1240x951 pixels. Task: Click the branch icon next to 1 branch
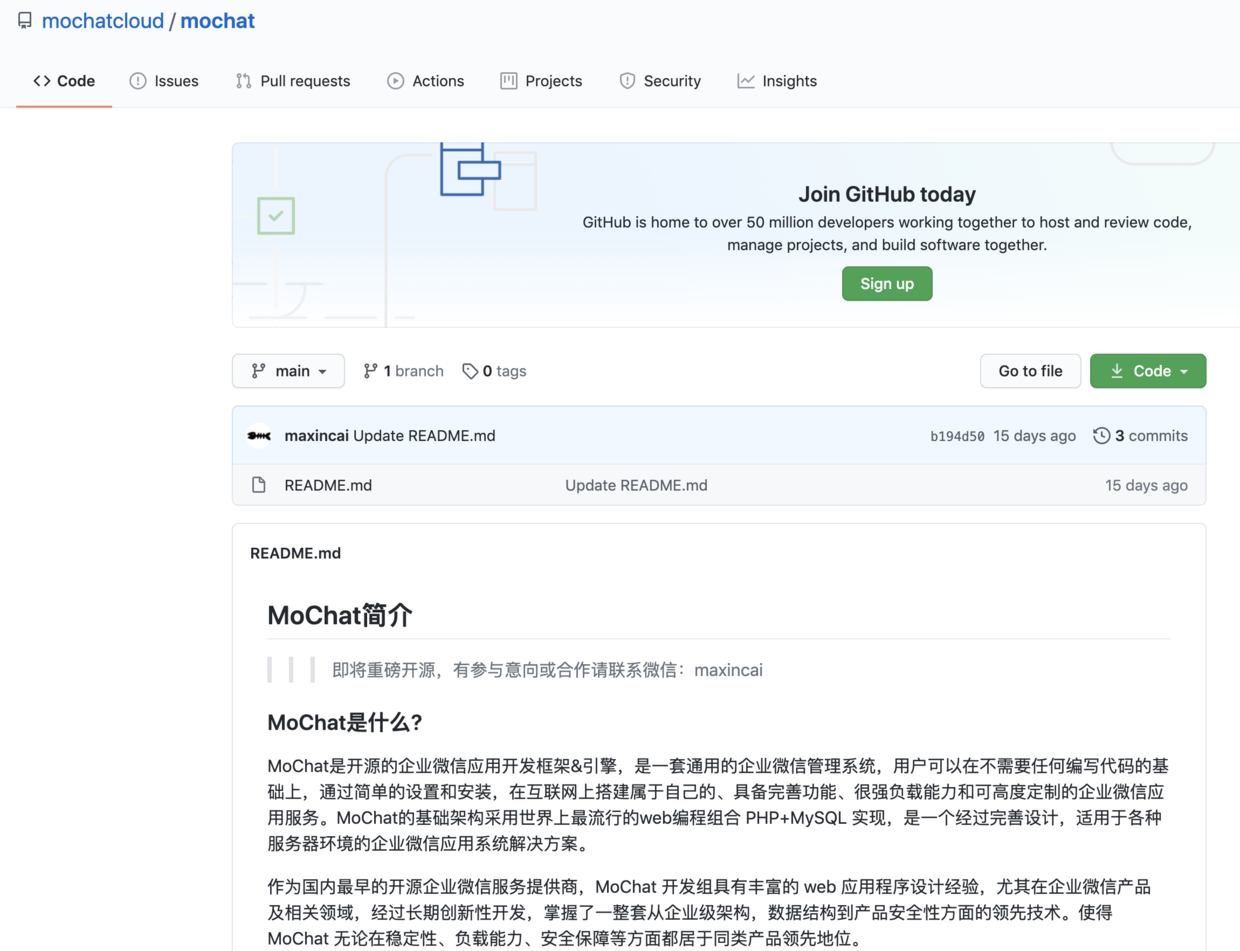[x=370, y=371]
